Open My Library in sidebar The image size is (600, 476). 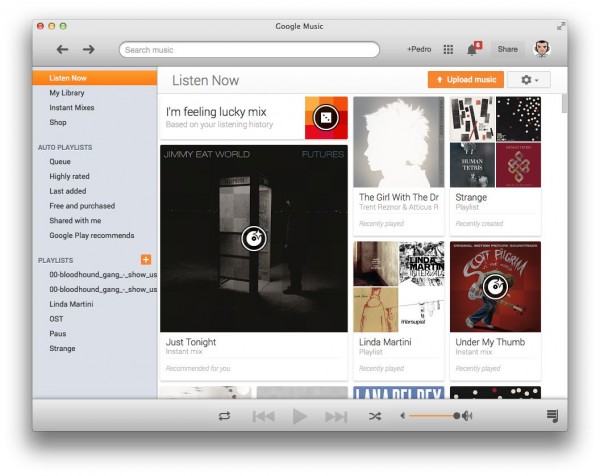tap(67, 93)
